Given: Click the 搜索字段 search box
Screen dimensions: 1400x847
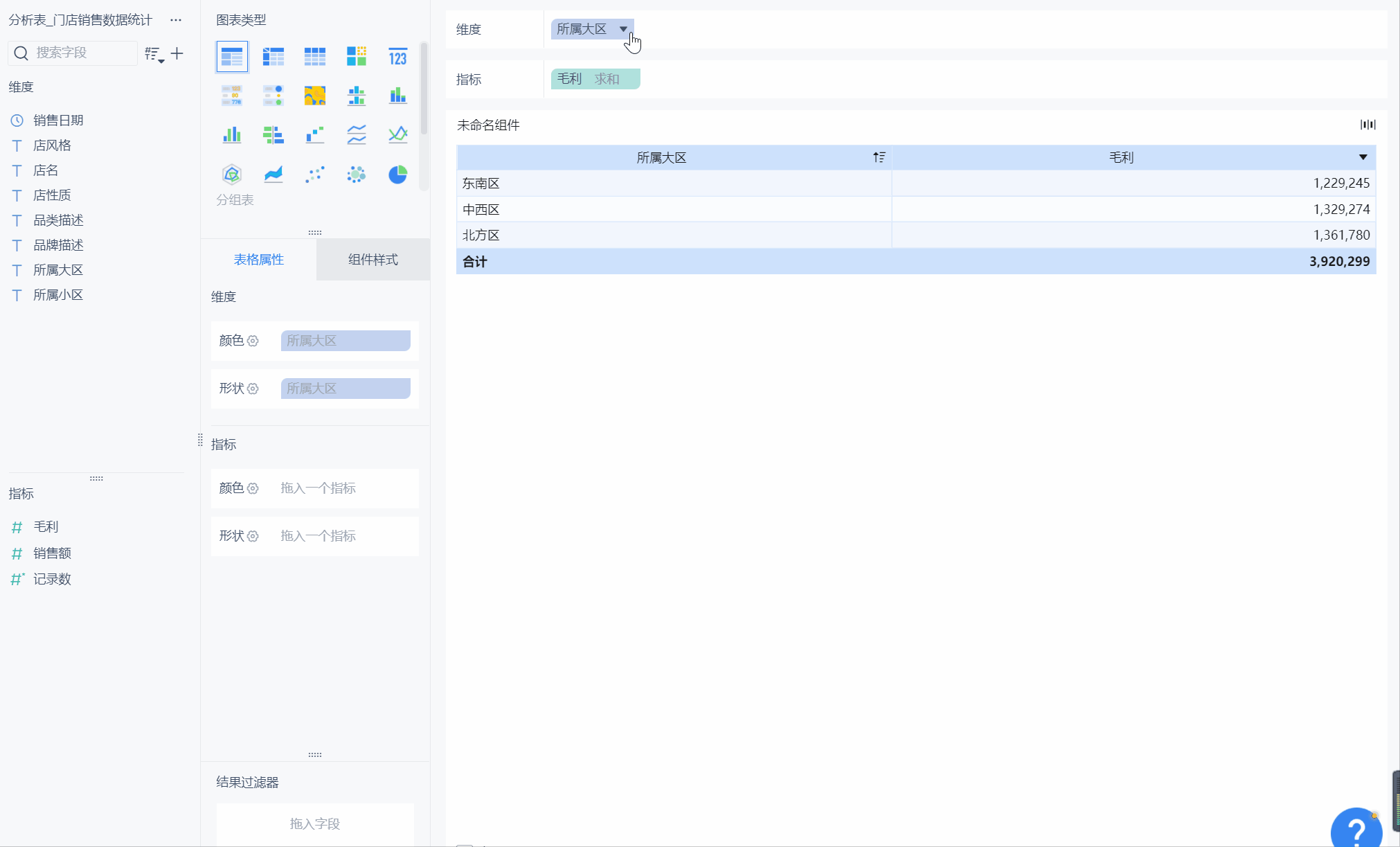Looking at the screenshot, I should click(73, 53).
